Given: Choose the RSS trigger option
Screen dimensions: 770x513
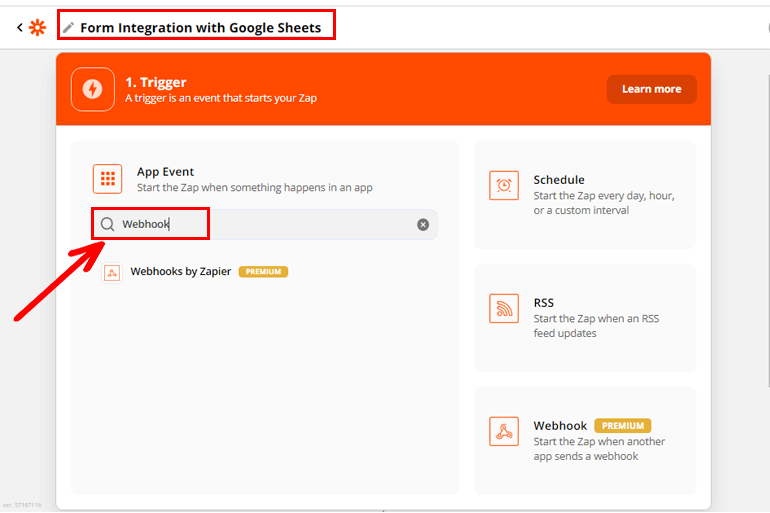Looking at the screenshot, I should coord(584,318).
